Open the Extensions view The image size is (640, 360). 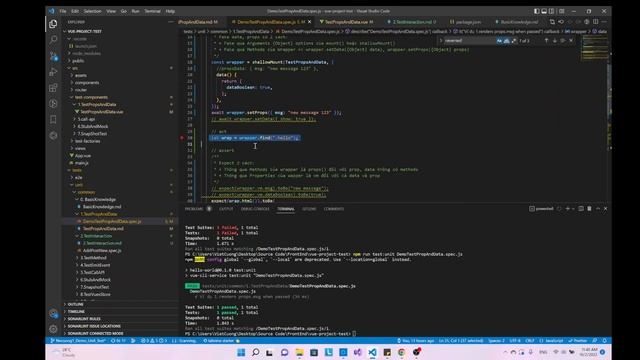pyautogui.click(x=53, y=88)
